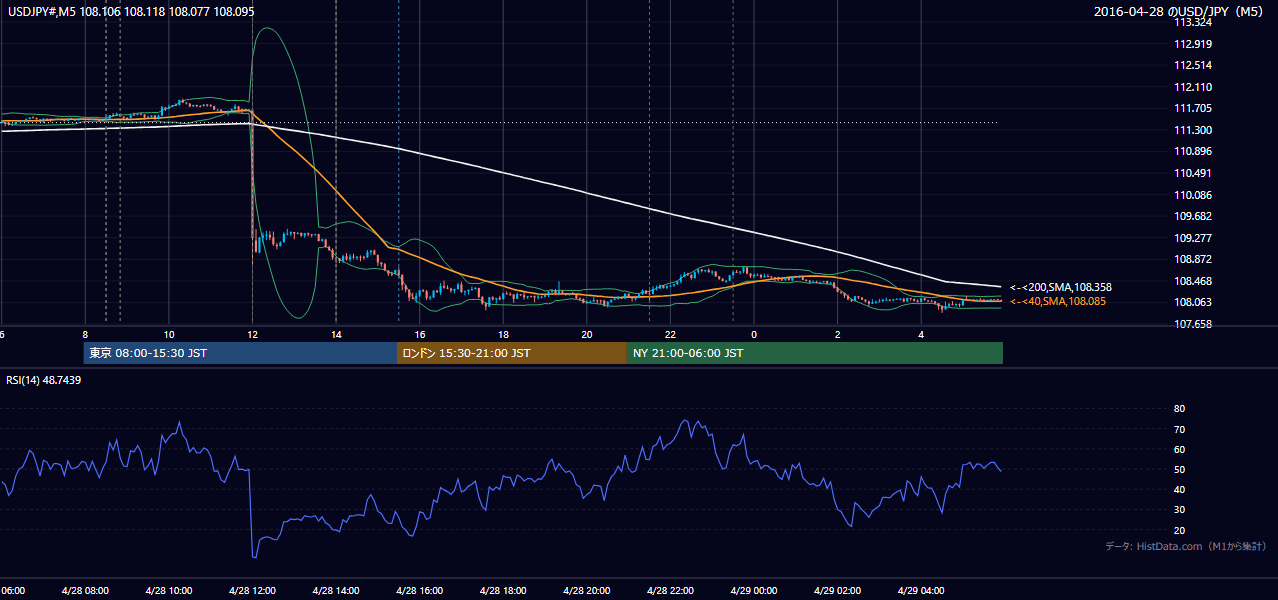Click the 4/29 00:00 time label
This screenshot has width=1278, height=600.
coord(753,590)
